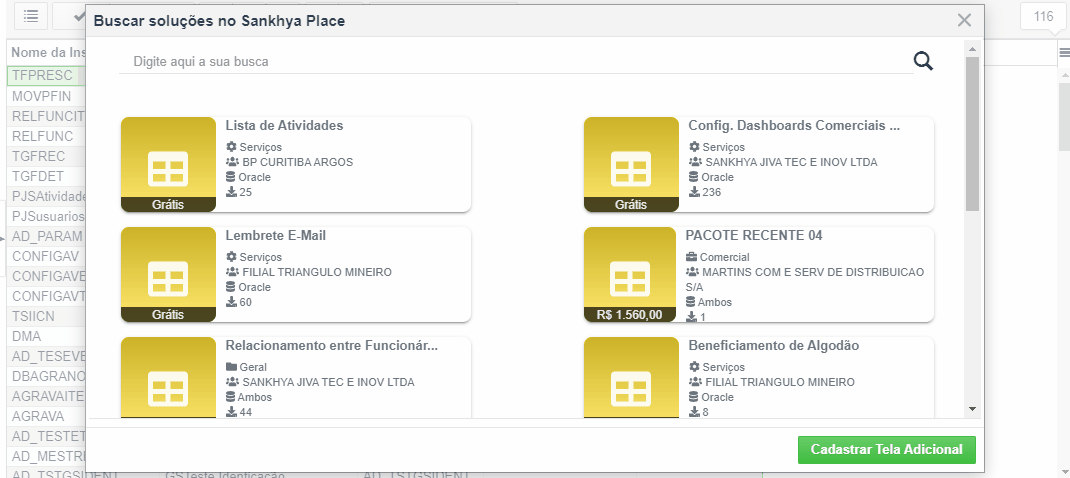This screenshot has height=478, width=1070.
Task: Select MOVPFIN row in background grid
Action: click(x=46, y=96)
